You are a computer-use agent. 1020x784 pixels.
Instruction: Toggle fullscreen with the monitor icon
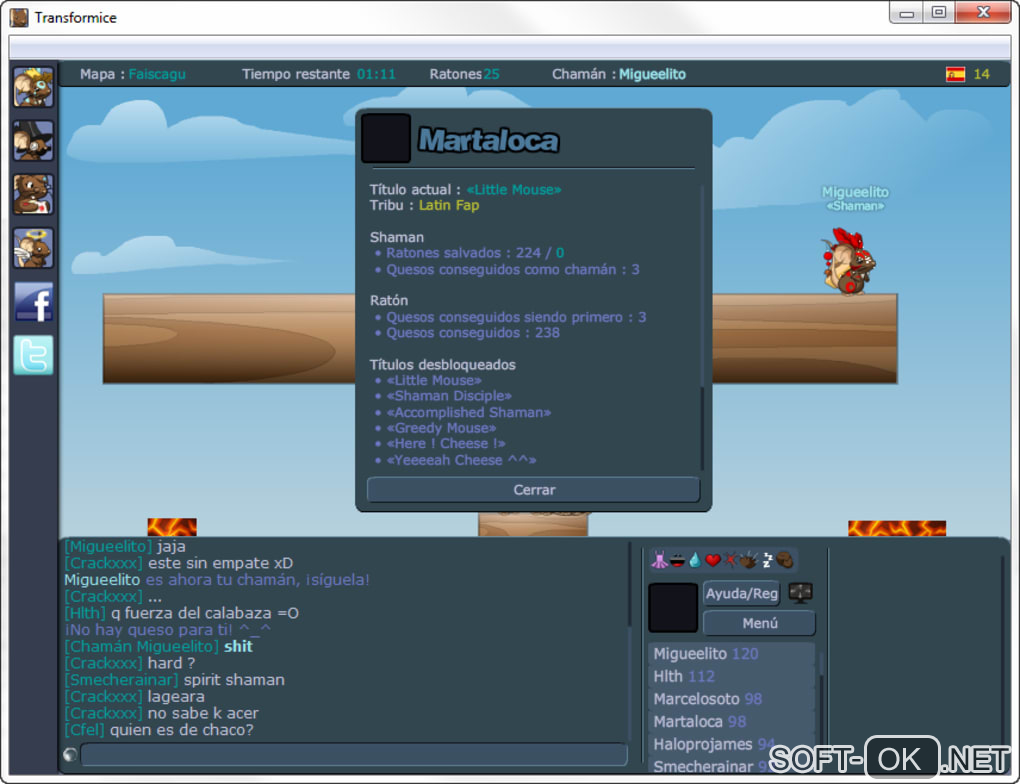coord(800,592)
